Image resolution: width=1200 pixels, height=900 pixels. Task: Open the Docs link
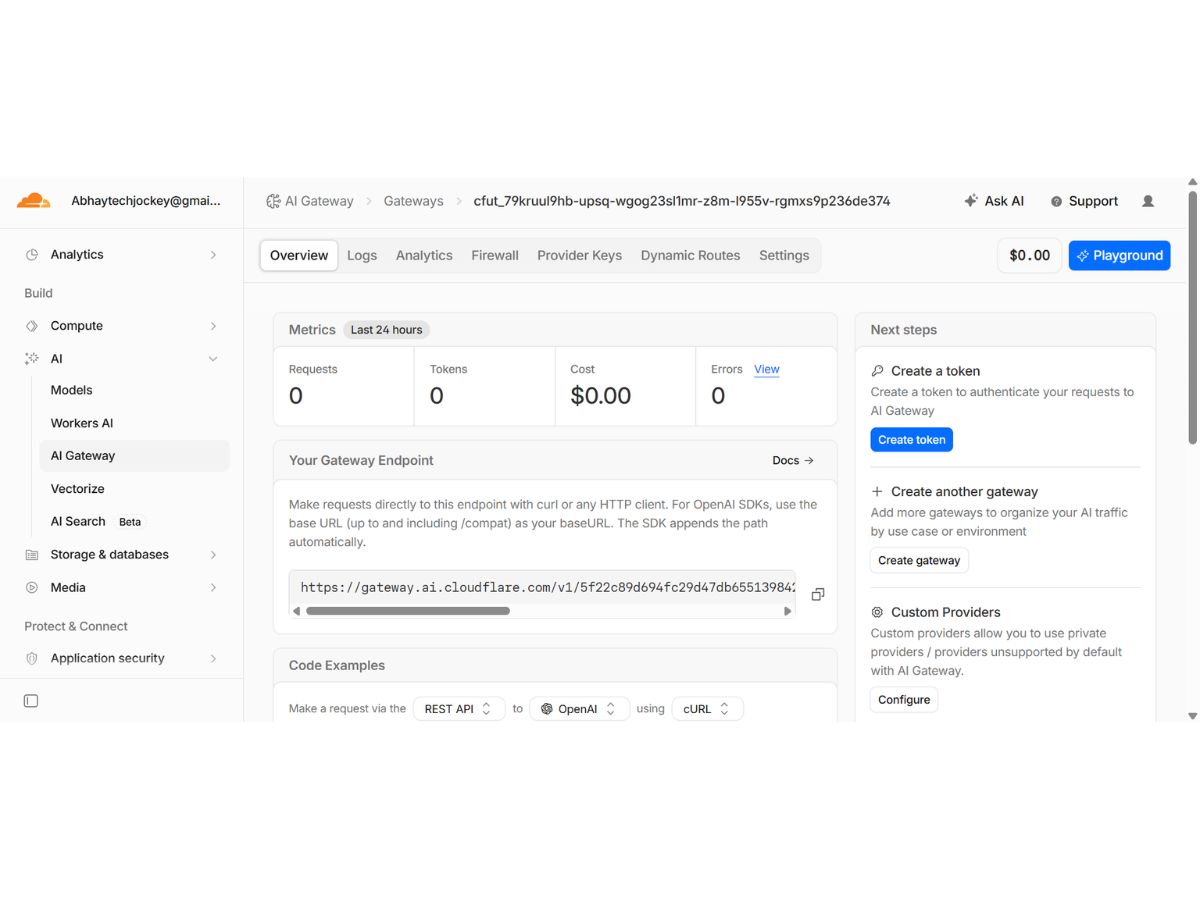point(793,461)
